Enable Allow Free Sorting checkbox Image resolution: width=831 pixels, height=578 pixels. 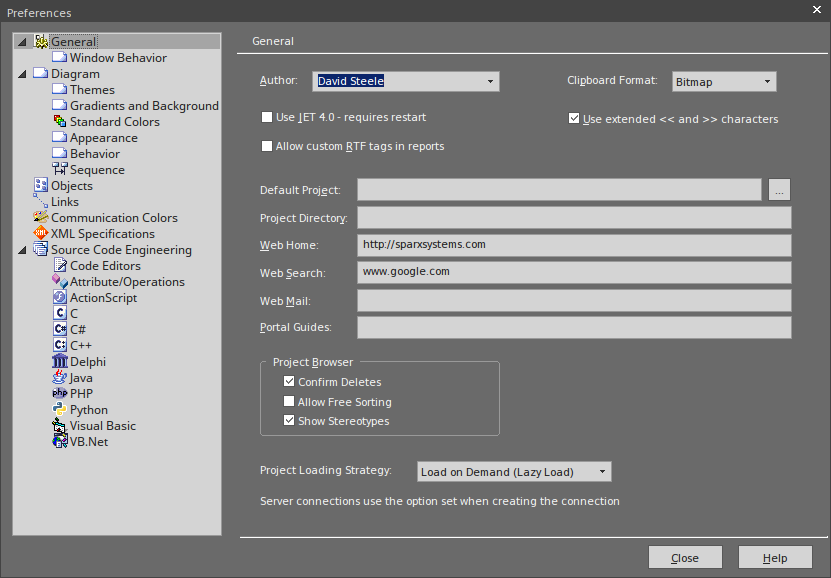(x=289, y=402)
